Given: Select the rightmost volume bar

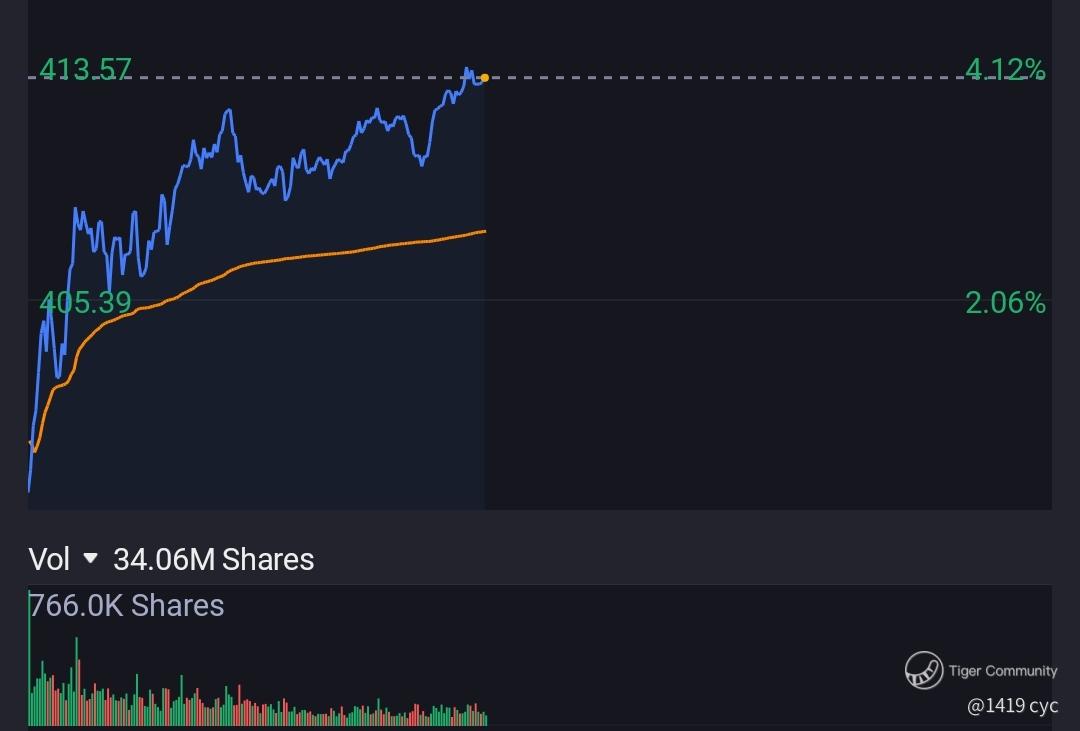Looking at the screenshot, I should 485,718.
